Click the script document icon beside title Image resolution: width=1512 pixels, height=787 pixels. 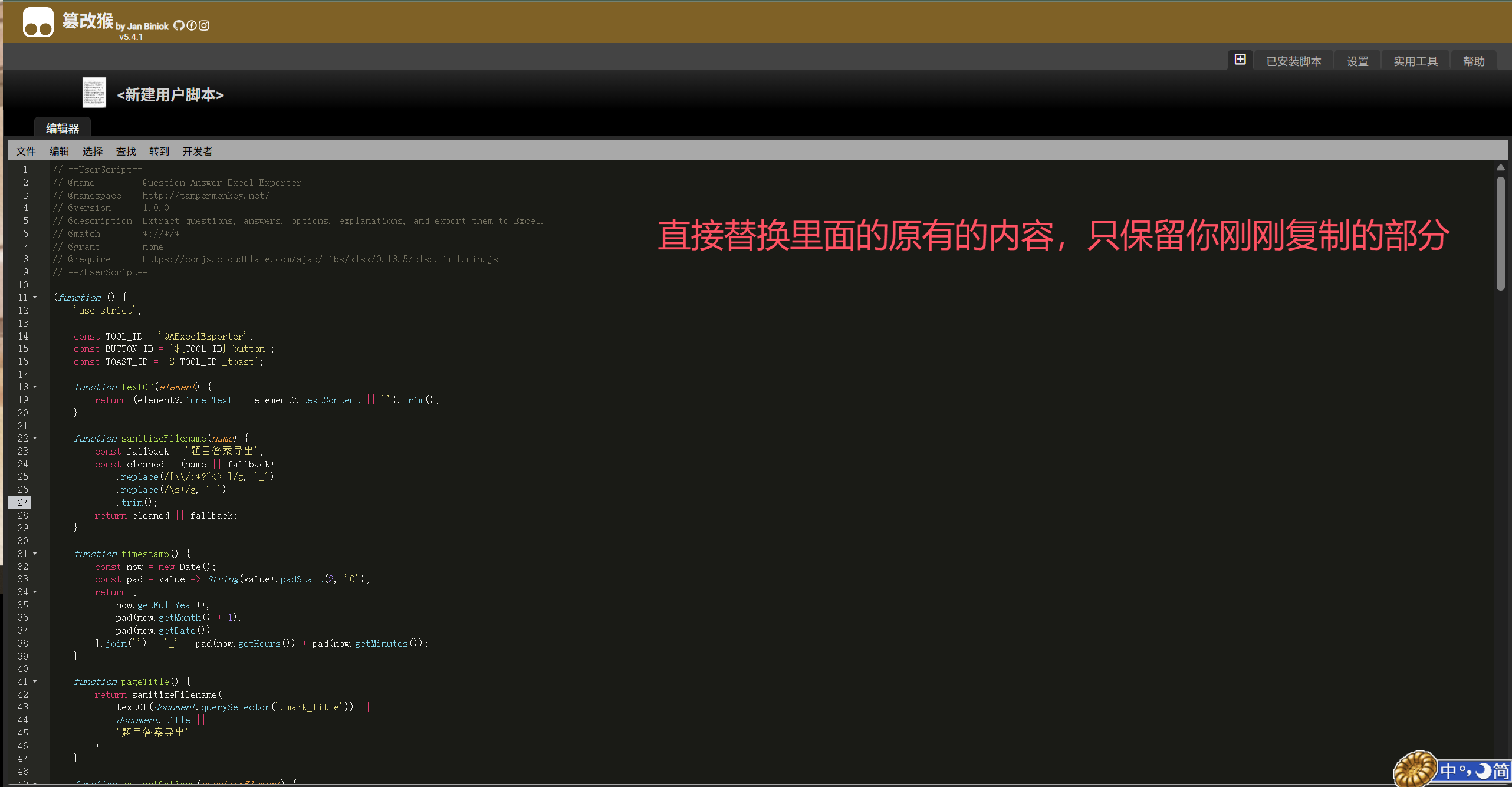[94, 93]
